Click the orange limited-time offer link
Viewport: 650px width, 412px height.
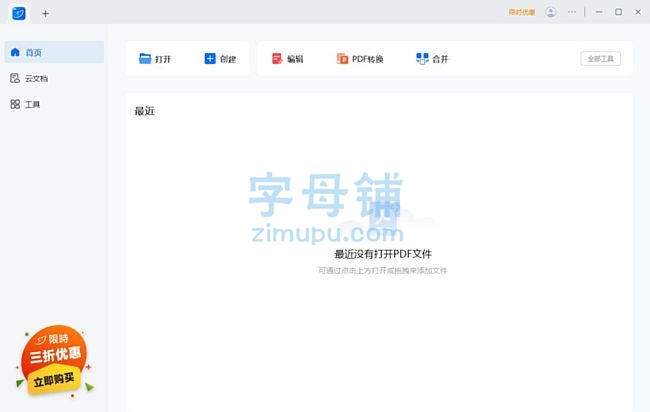tap(521, 12)
